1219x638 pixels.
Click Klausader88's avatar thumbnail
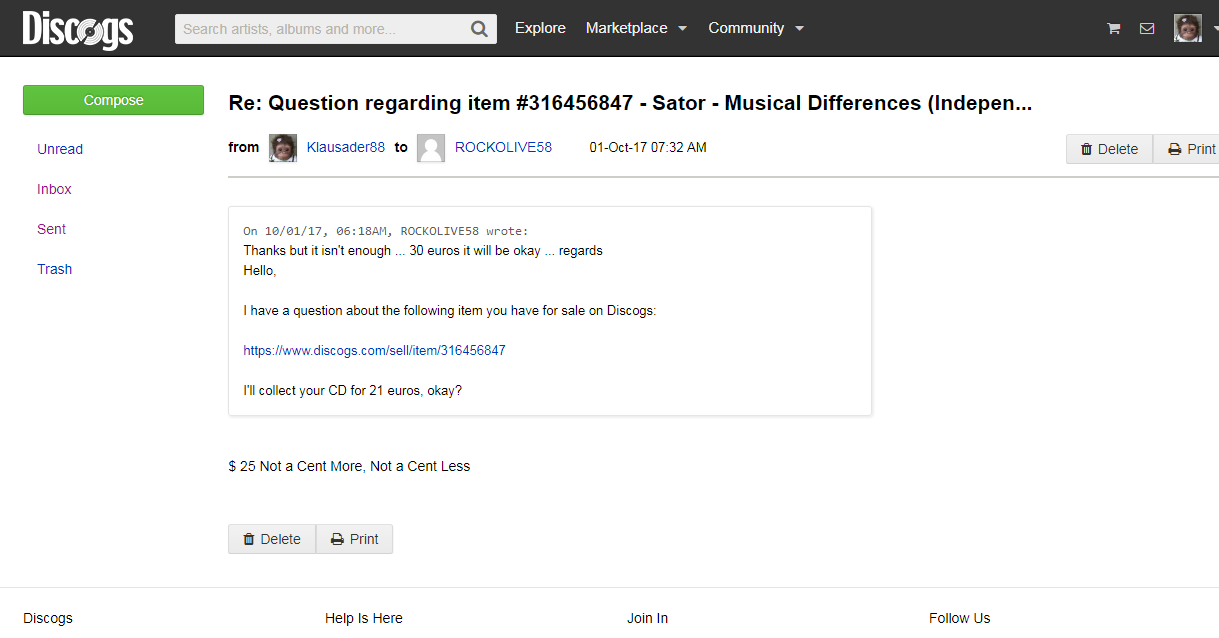[283, 148]
